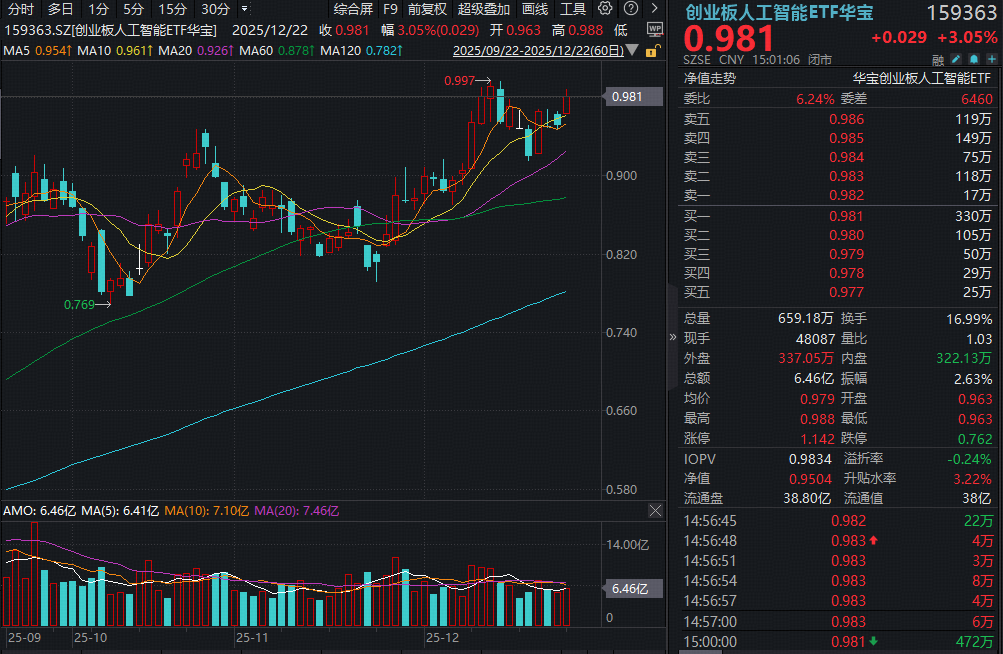Select the 15分 period tab
The image size is (1003, 654).
tap(172, 9)
